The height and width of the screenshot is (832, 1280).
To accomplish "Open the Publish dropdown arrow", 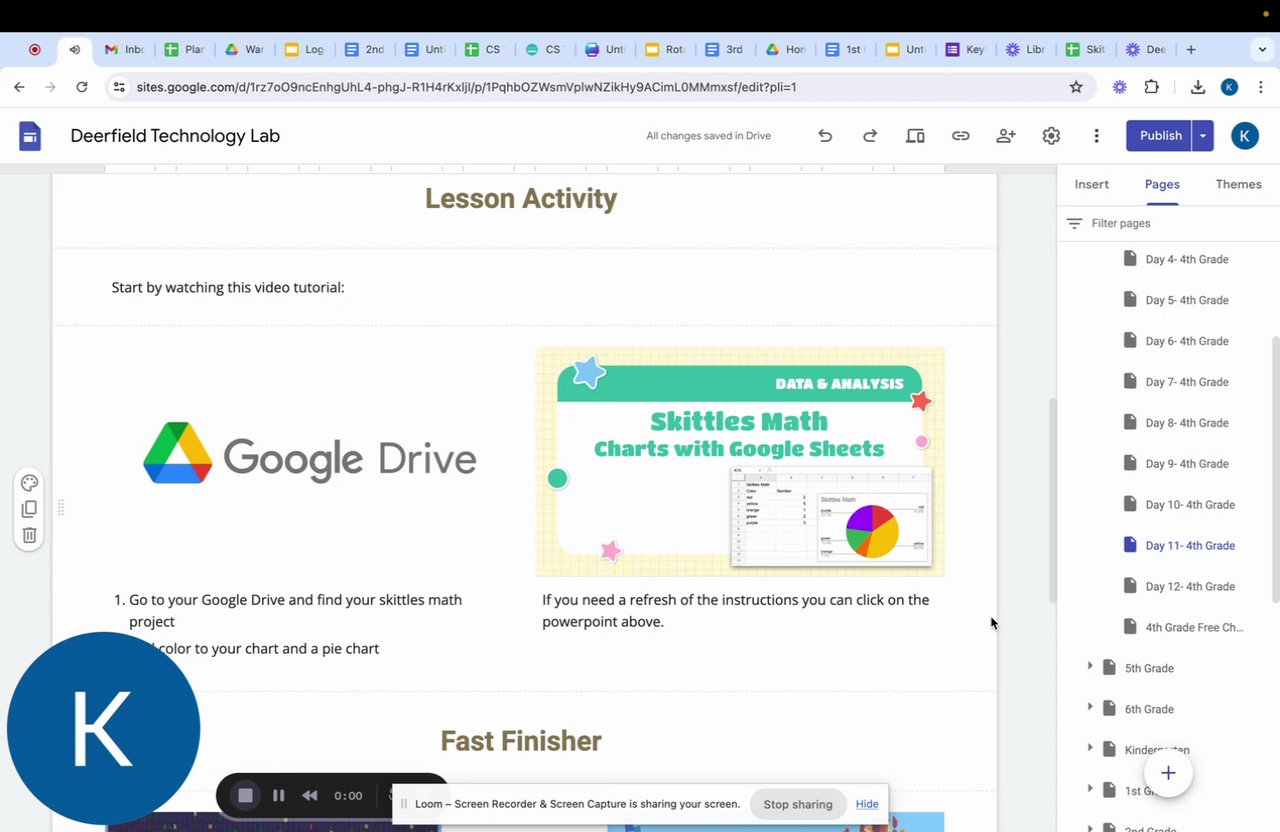I will click(x=1203, y=136).
